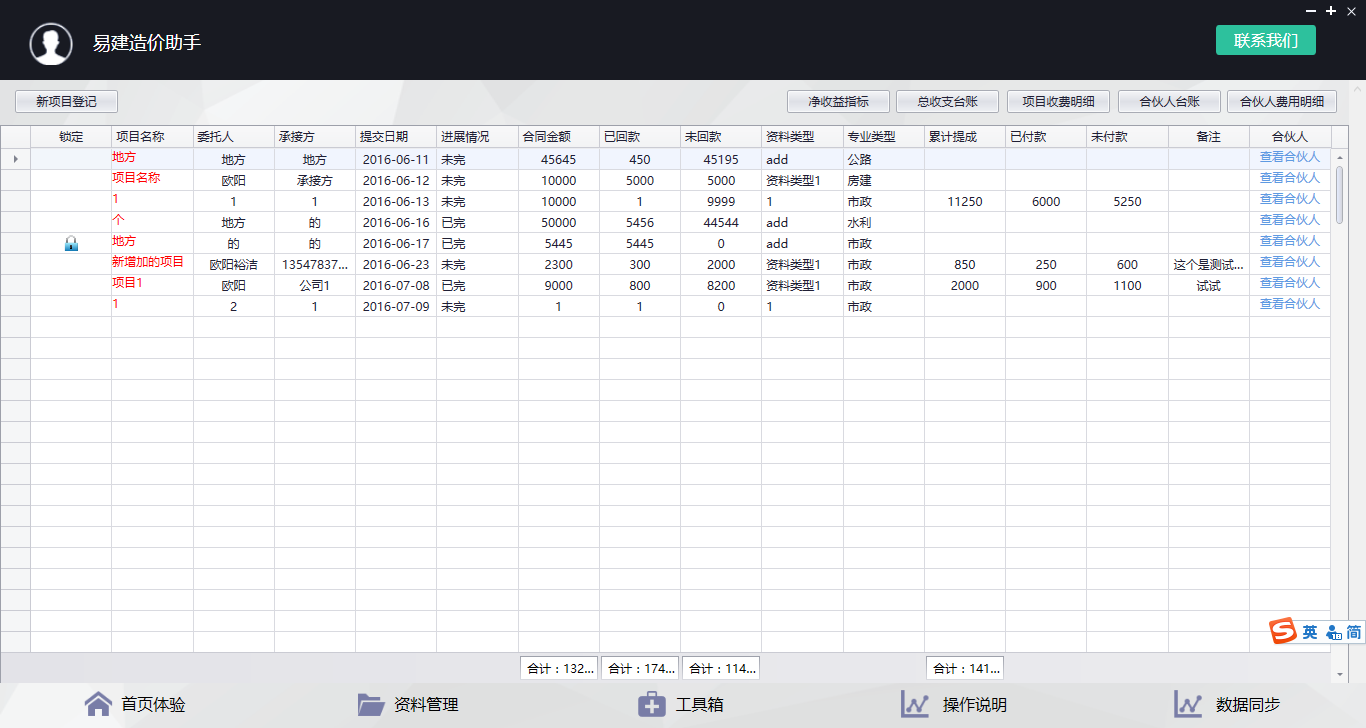Click the 备注 column header

click(1209, 137)
